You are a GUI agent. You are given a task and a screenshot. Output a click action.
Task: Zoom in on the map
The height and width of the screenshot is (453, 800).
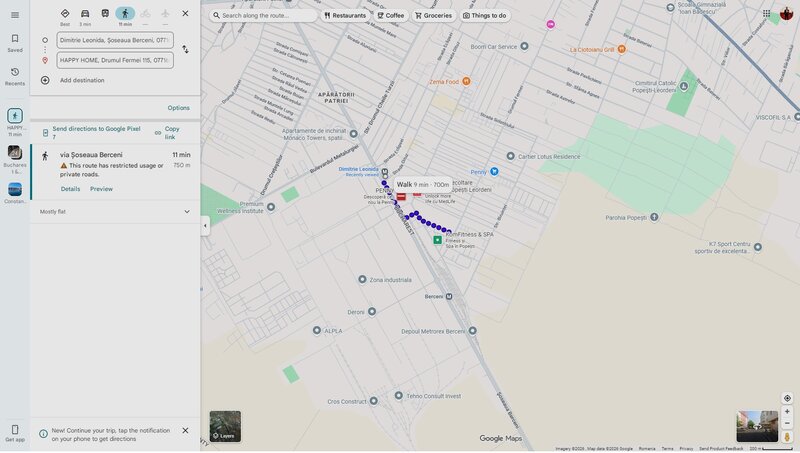coord(787,412)
